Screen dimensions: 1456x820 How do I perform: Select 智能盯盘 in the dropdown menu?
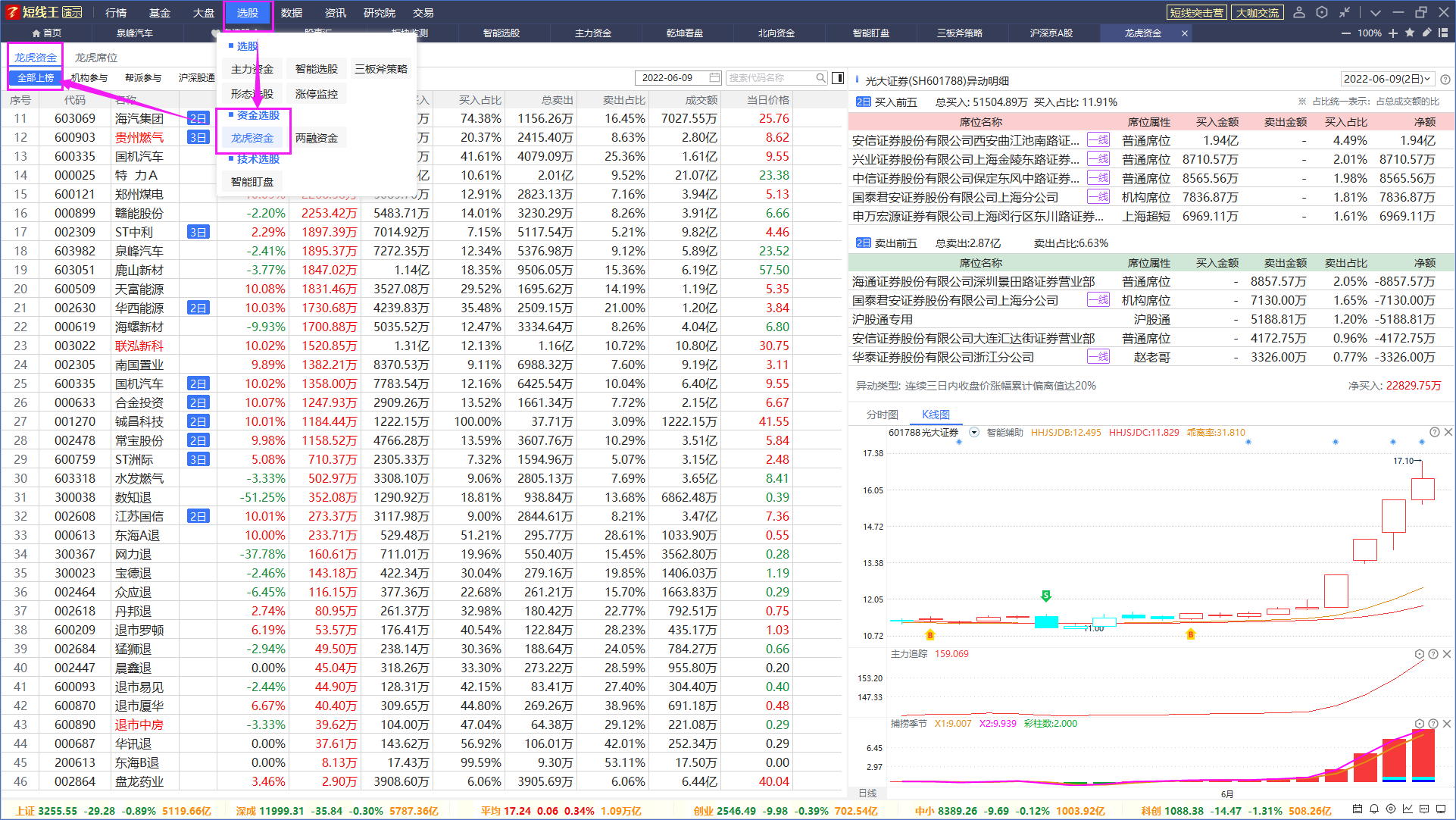click(252, 182)
